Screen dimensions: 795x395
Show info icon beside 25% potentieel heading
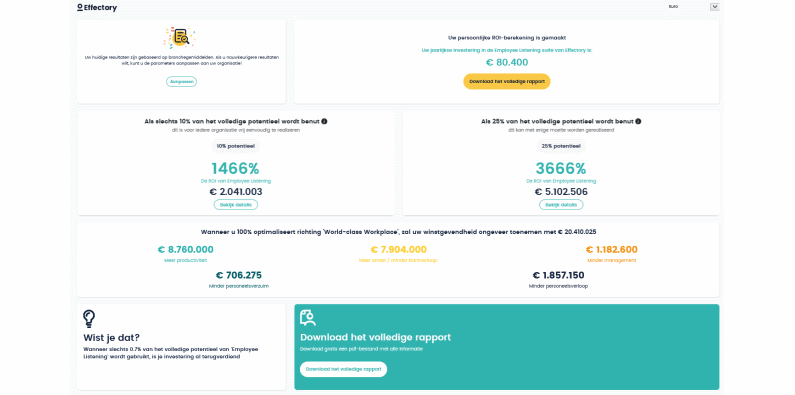pyautogui.click(x=638, y=121)
